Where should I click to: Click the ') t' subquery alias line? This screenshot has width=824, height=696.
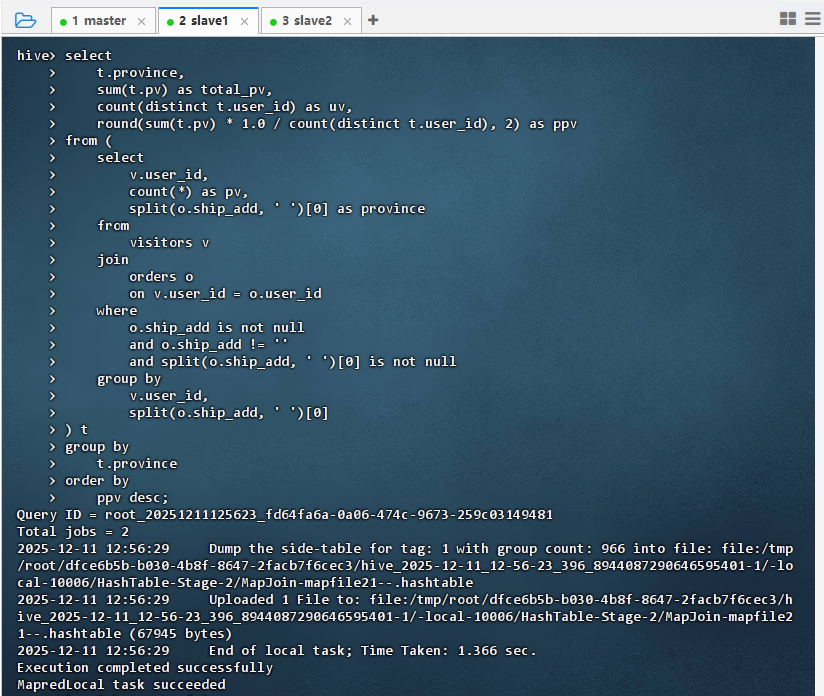[x=77, y=430]
